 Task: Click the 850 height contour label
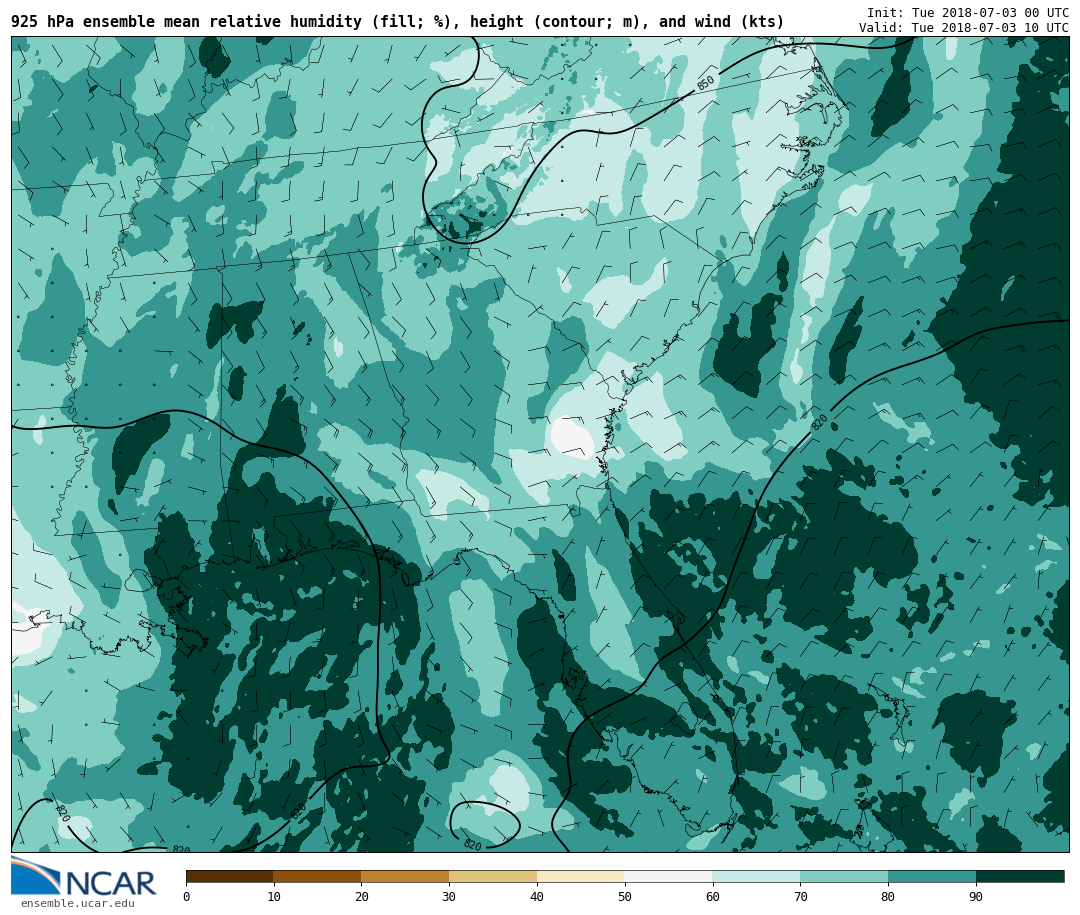[x=706, y=83]
